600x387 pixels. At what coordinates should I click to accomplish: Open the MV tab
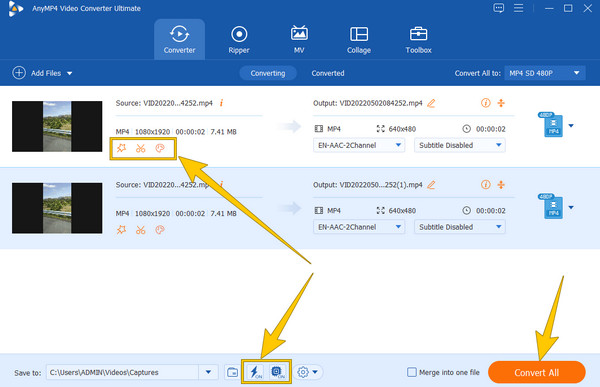[x=299, y=39]
